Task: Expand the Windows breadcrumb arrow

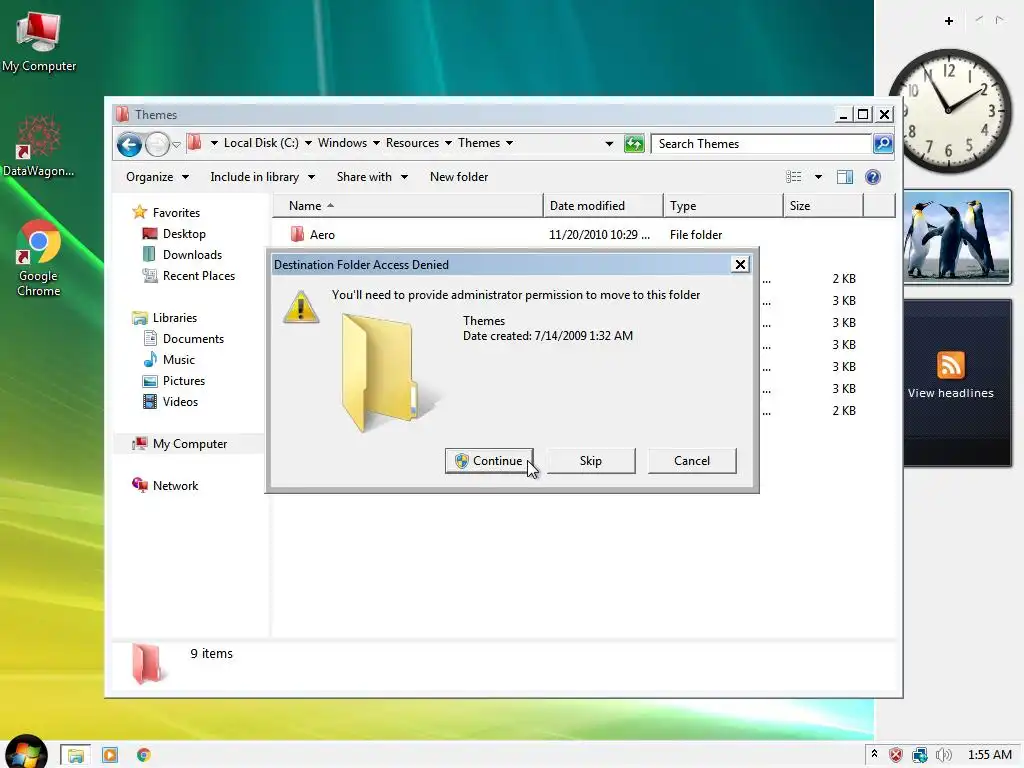Action: coord(376,143)
